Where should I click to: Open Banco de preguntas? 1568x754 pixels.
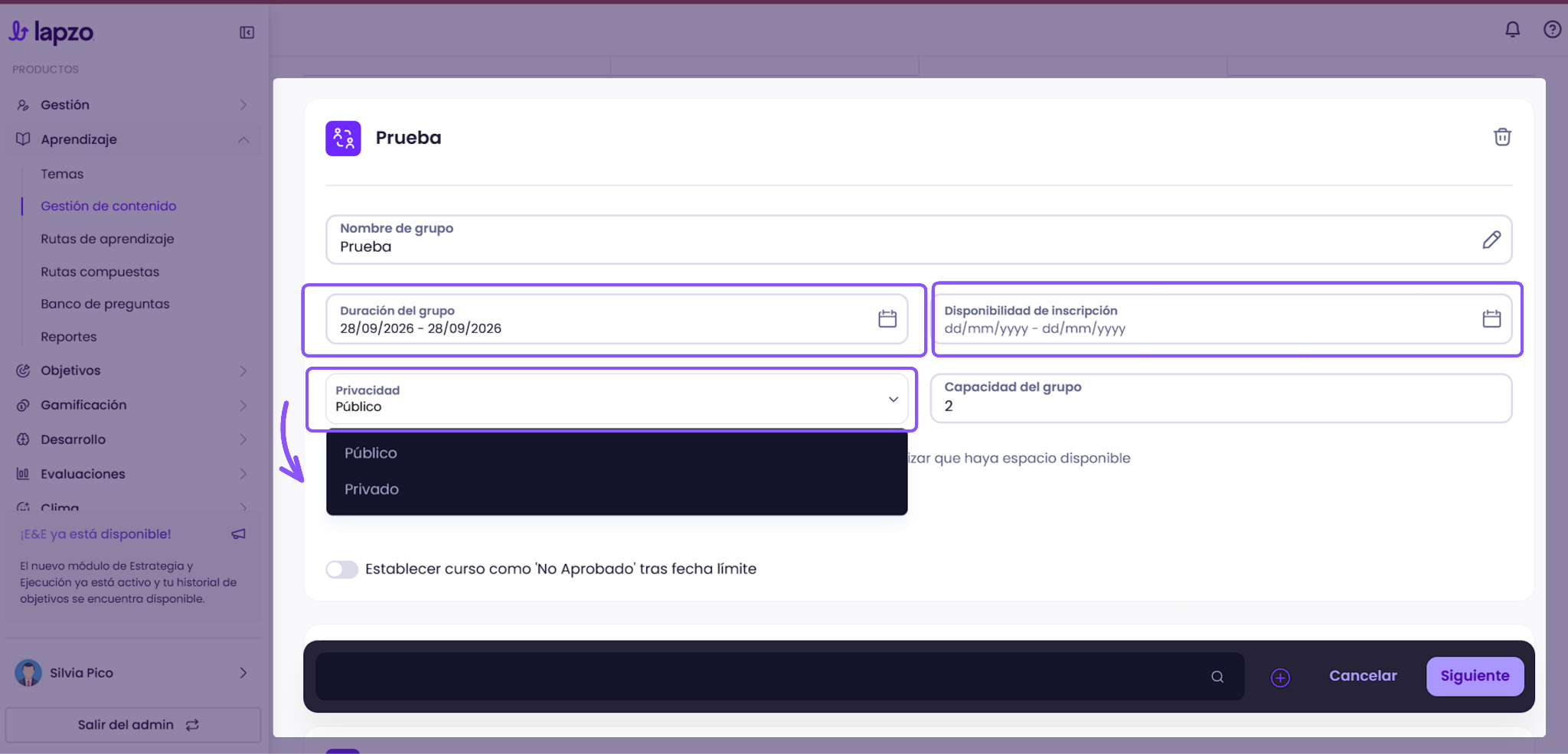pos(105,304)
